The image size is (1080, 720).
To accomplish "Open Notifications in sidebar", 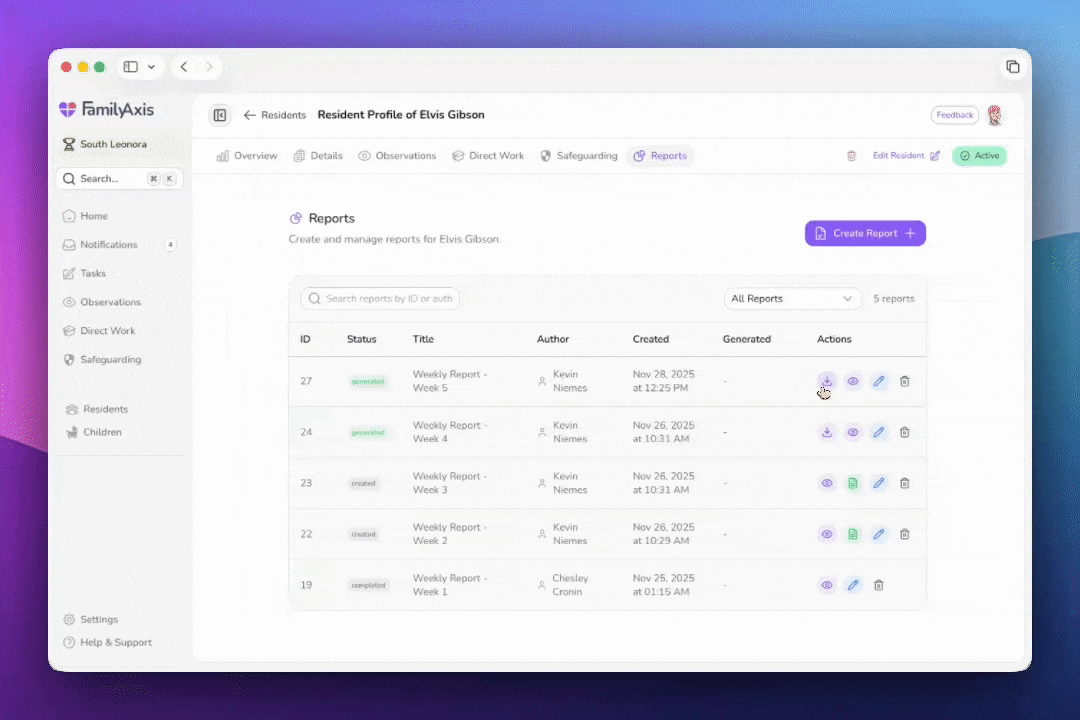I will (x=121, y=245).
